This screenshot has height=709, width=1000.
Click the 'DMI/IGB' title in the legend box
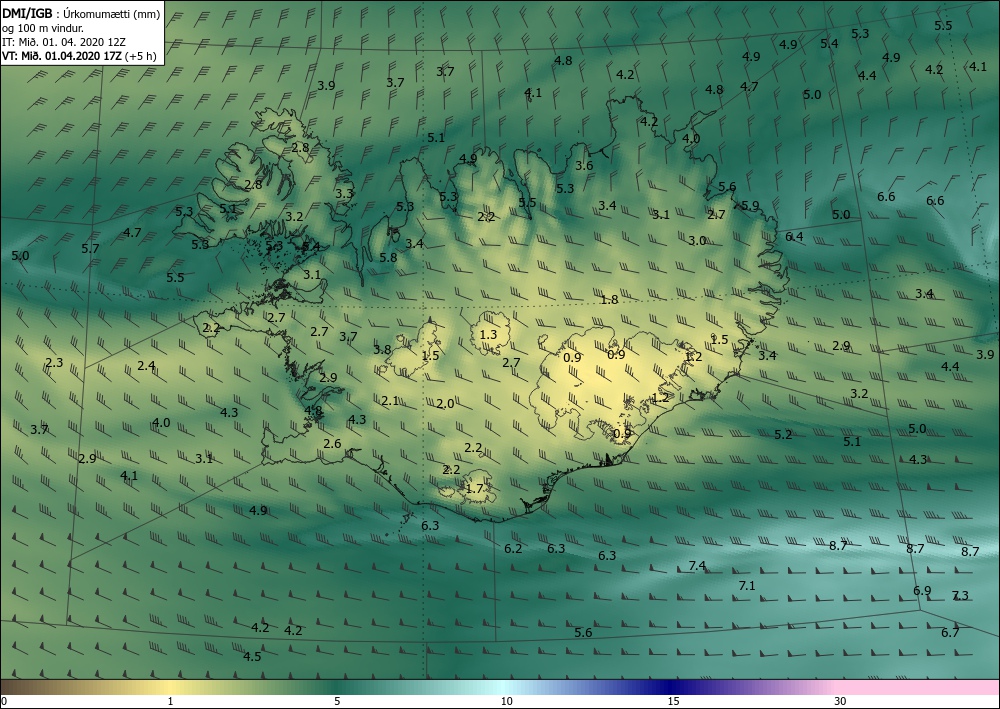pos(26,14)
